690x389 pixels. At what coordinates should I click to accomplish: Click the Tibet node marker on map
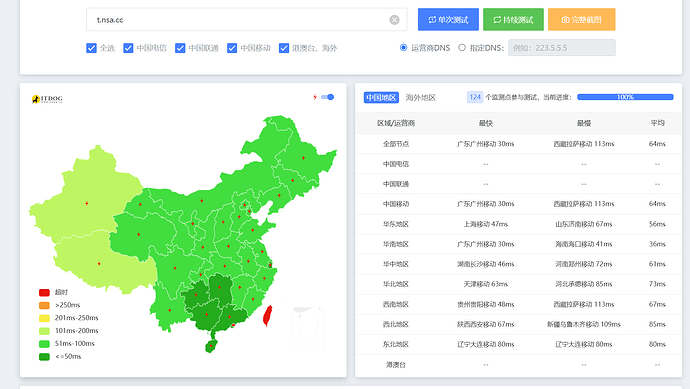click(99, 264)
